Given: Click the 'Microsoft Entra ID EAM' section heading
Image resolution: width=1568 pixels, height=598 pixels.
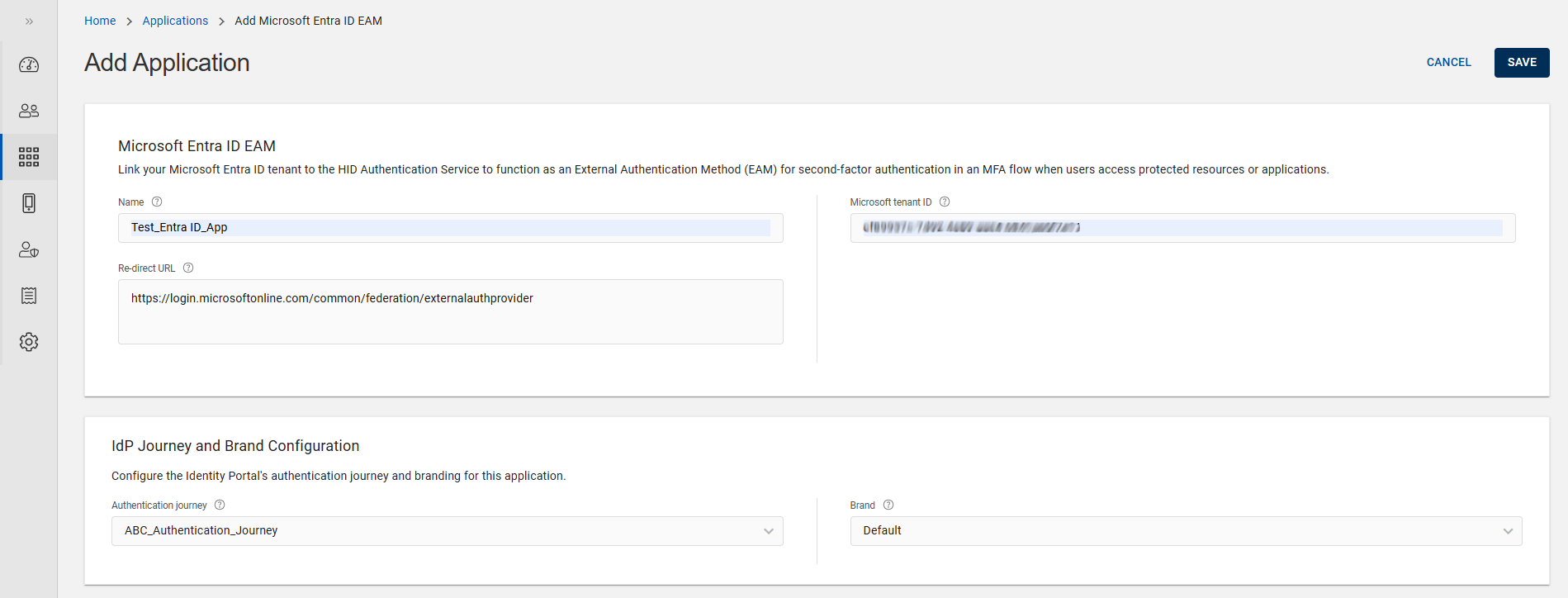Looking at the screenshot, I should pos(197,146).
